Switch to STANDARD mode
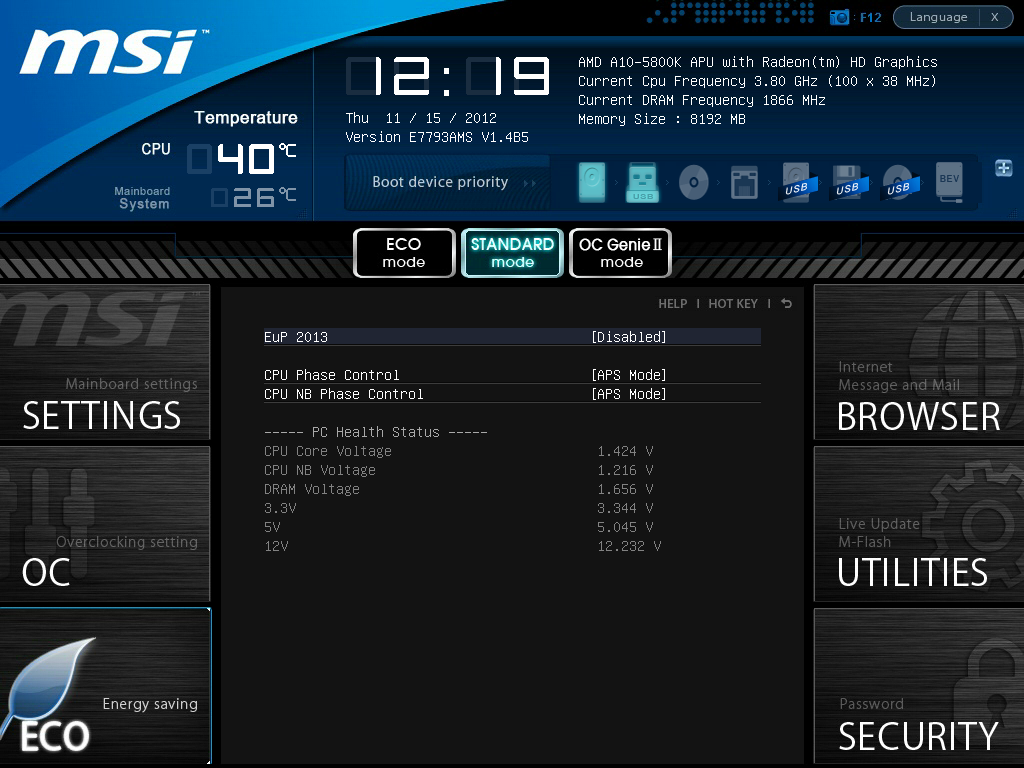This screenshot has width=1024, height=768. [x=512, y=253]
